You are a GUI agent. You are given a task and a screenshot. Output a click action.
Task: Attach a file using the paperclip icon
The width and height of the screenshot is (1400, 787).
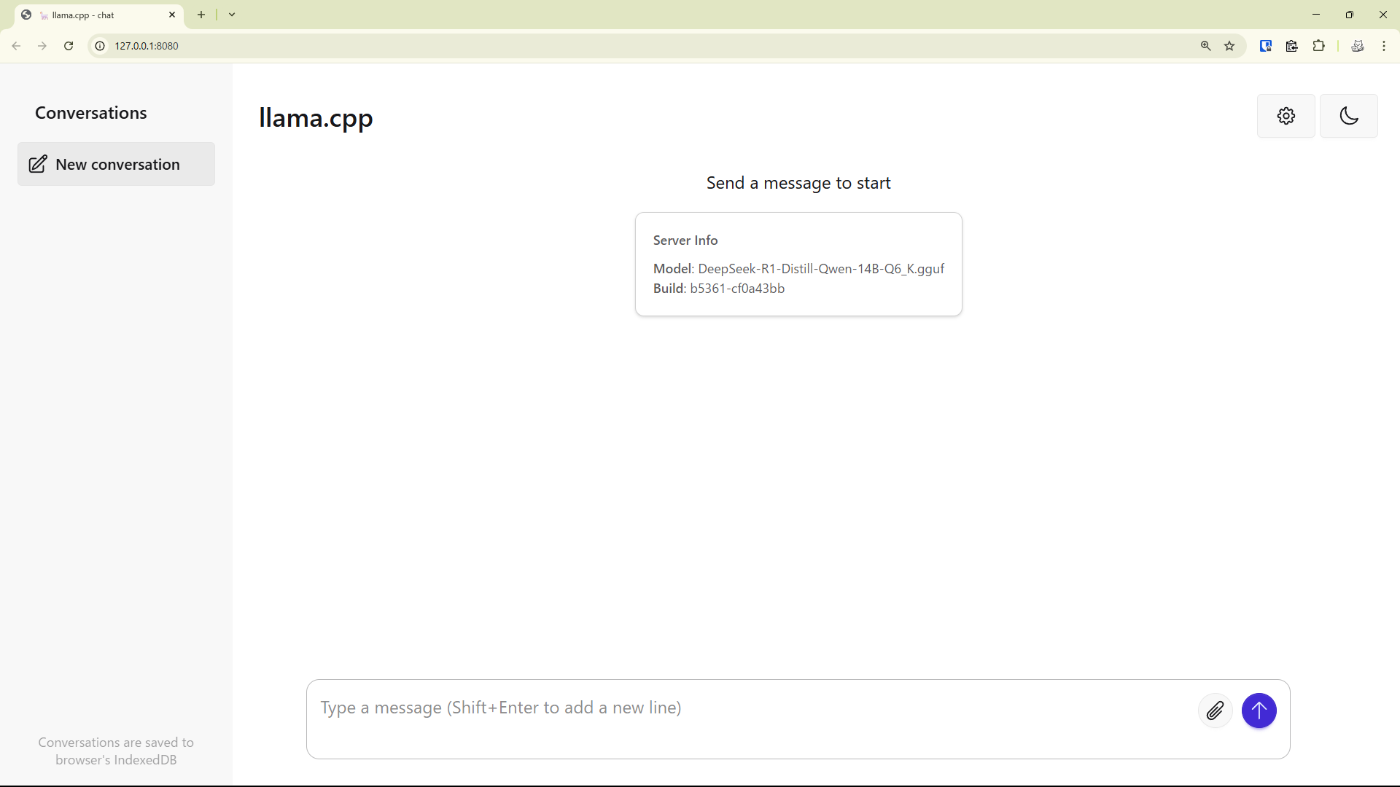point(1215,711)
